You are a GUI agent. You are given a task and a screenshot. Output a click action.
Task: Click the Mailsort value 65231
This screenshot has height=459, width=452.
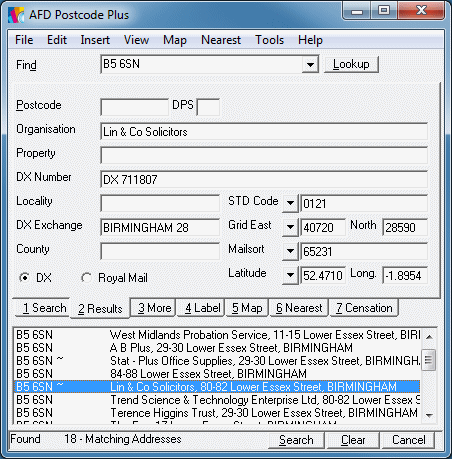pos(364,251)
